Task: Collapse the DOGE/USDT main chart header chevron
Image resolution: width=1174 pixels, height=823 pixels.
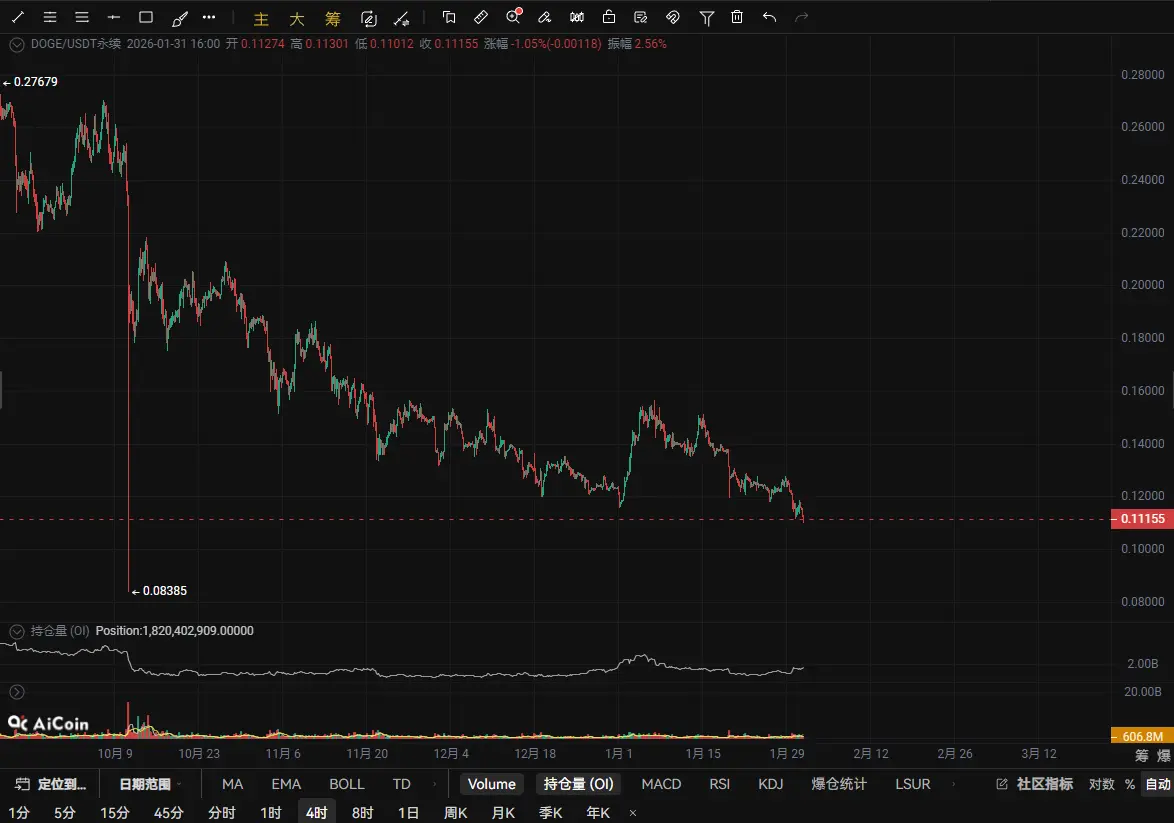Action: 16,45
